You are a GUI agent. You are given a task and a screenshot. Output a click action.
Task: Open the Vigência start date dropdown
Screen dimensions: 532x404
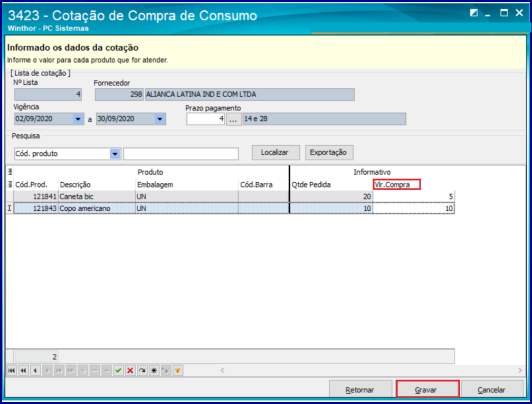[78, 119]
